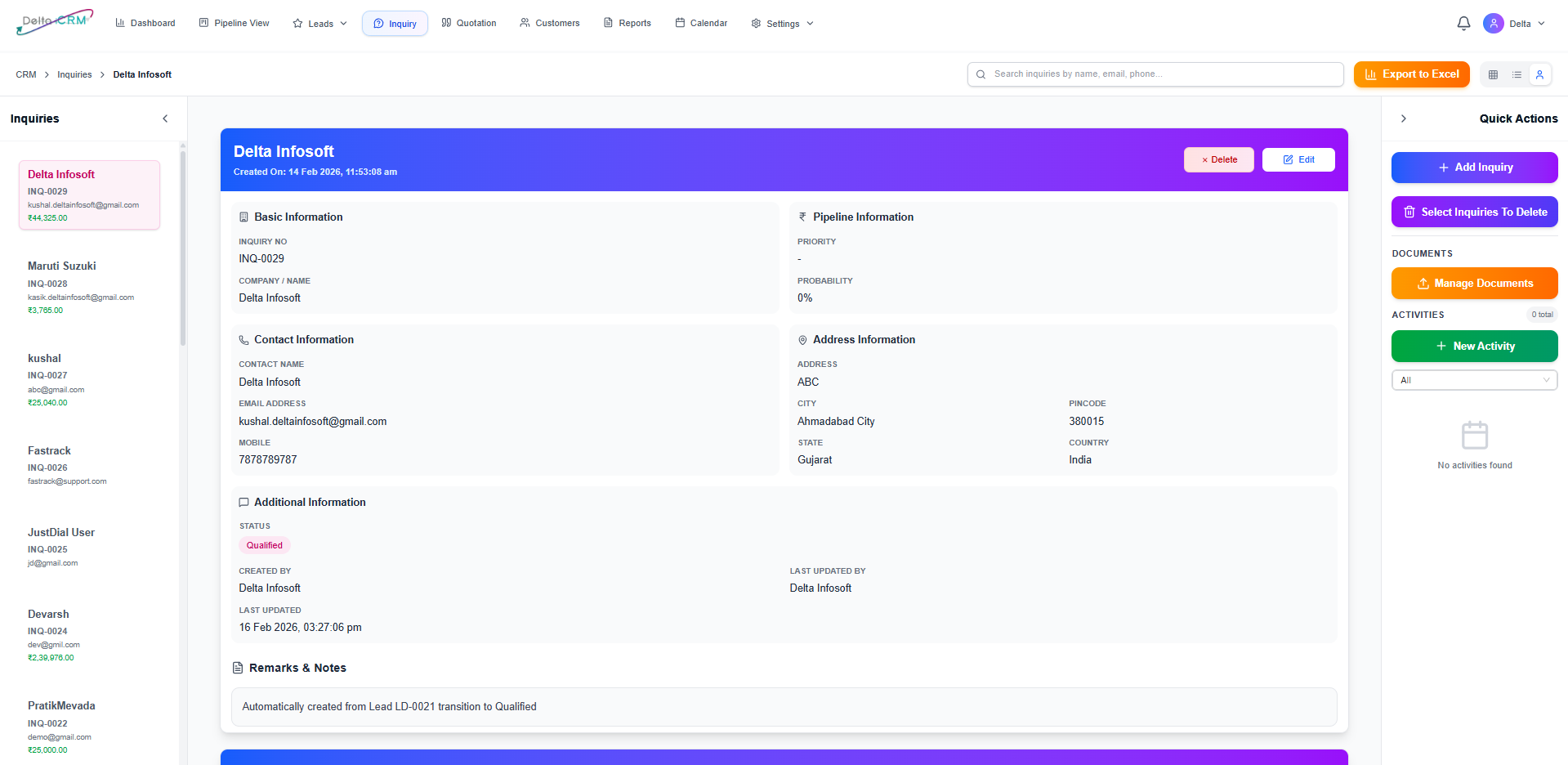The height and width of the screenshot is (765, 1568).
Task: Select the detail person view toggle
Action: 1539,74
